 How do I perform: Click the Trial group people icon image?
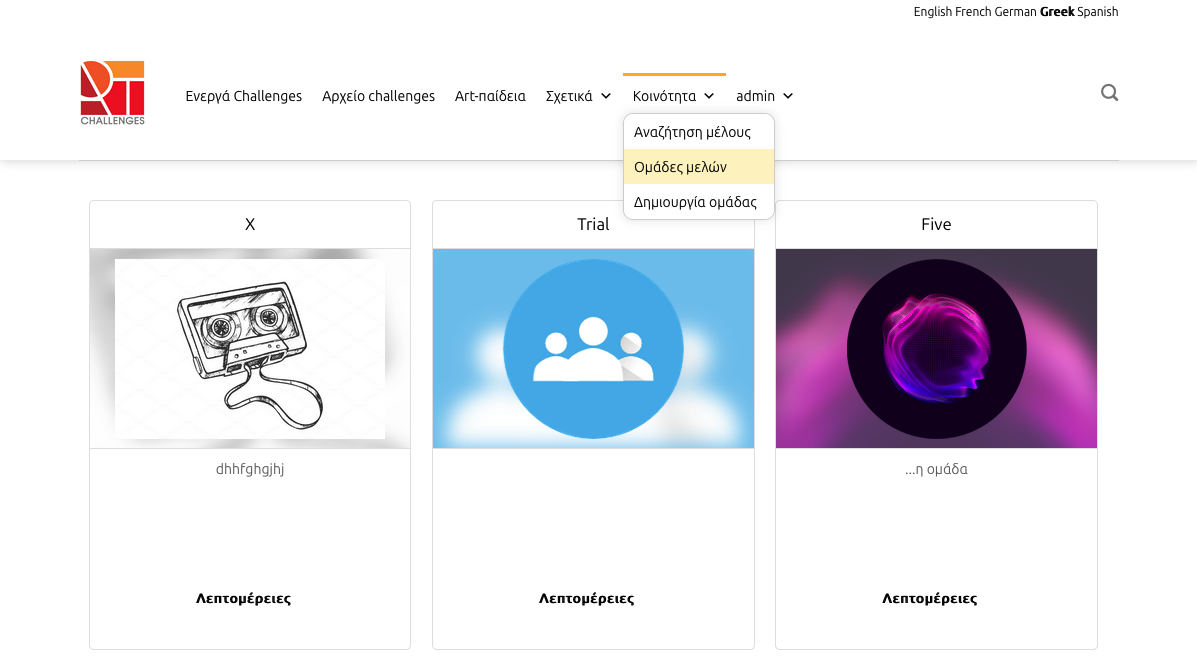[x=593, y=348]
